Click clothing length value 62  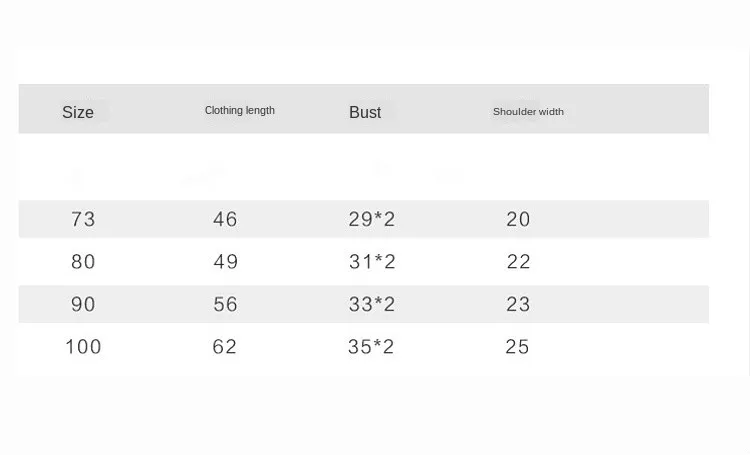tap(224, 347)
